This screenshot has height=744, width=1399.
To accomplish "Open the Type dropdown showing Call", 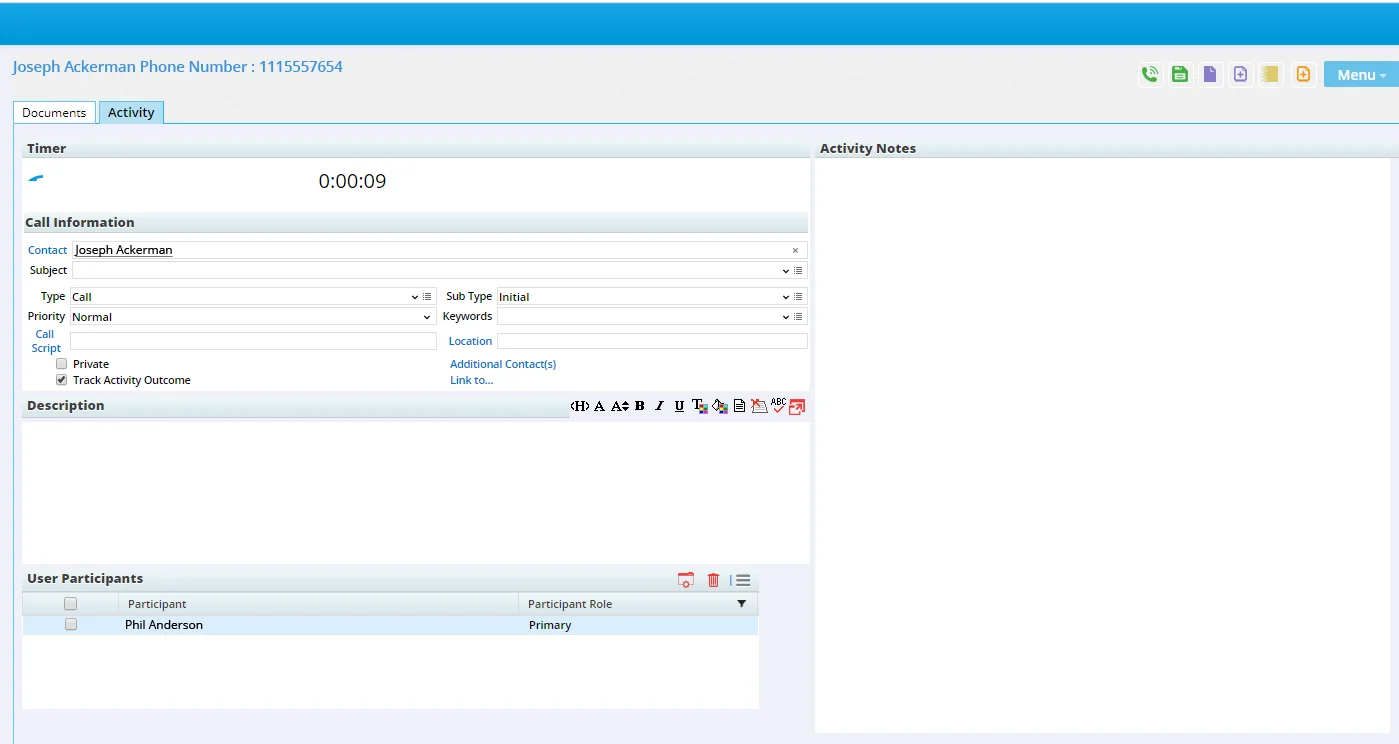I will (414, 296).
